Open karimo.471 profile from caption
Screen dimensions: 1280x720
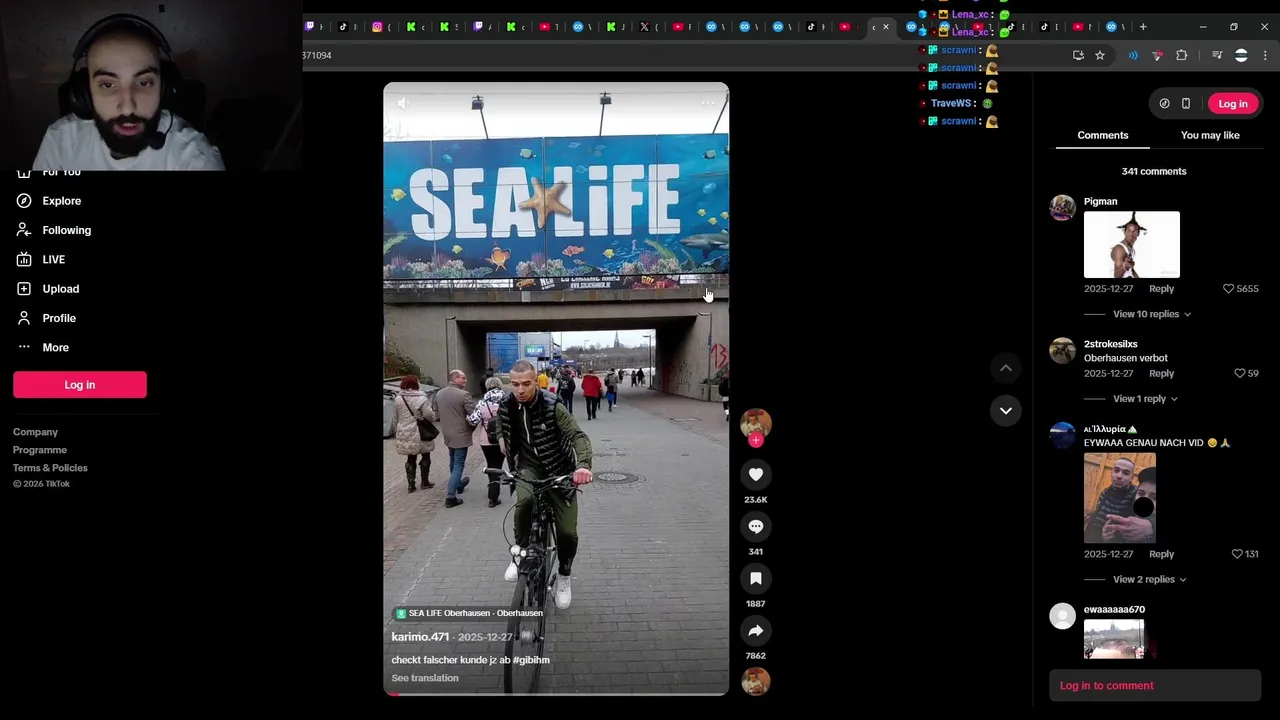click(x=420, y=637)
